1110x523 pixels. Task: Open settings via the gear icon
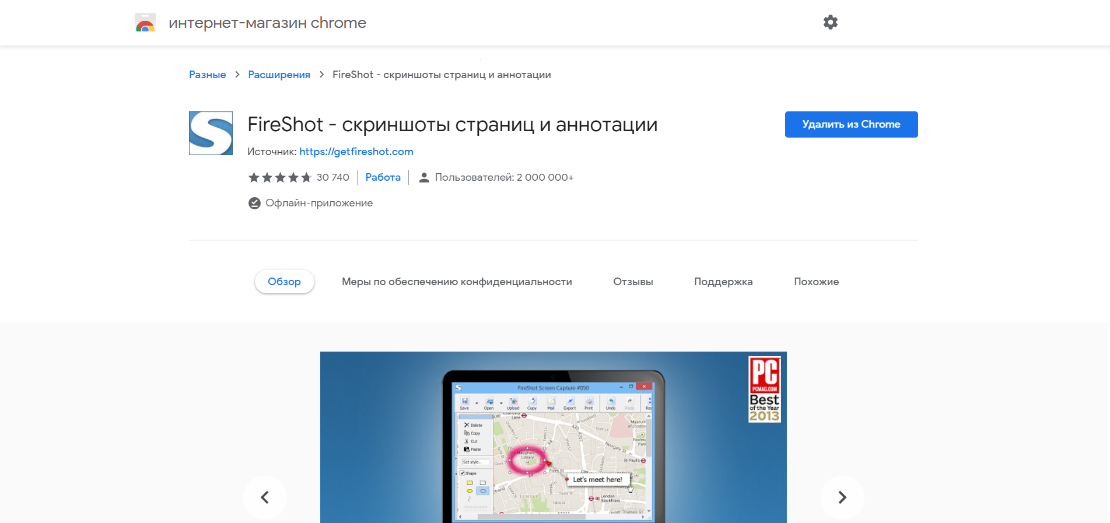pos(830,23)
